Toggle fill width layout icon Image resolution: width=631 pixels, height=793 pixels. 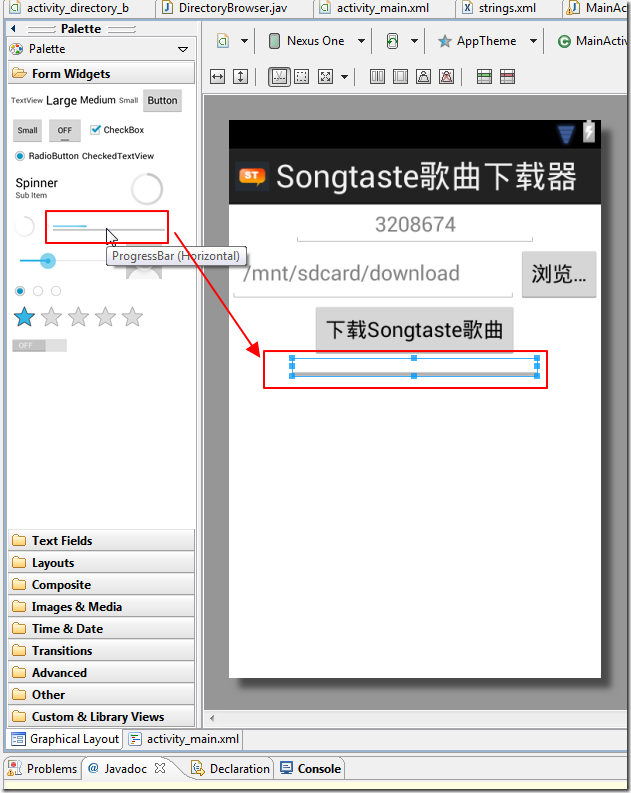[217, 77]
